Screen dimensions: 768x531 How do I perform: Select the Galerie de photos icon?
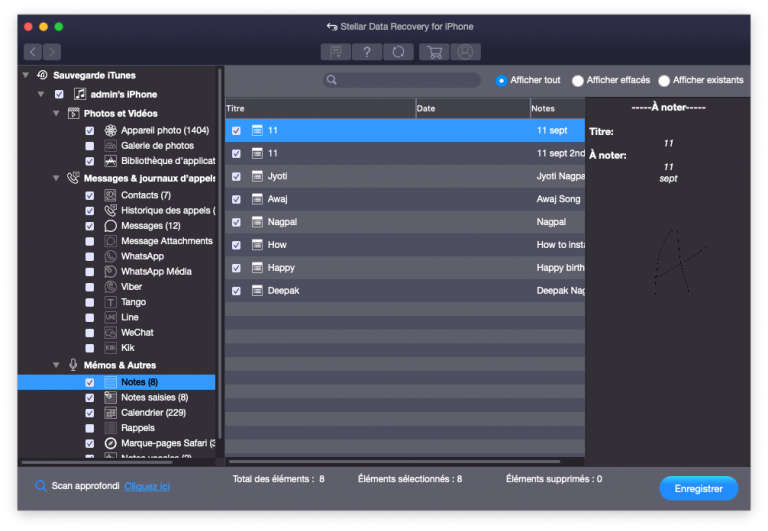tap(111, 145)
